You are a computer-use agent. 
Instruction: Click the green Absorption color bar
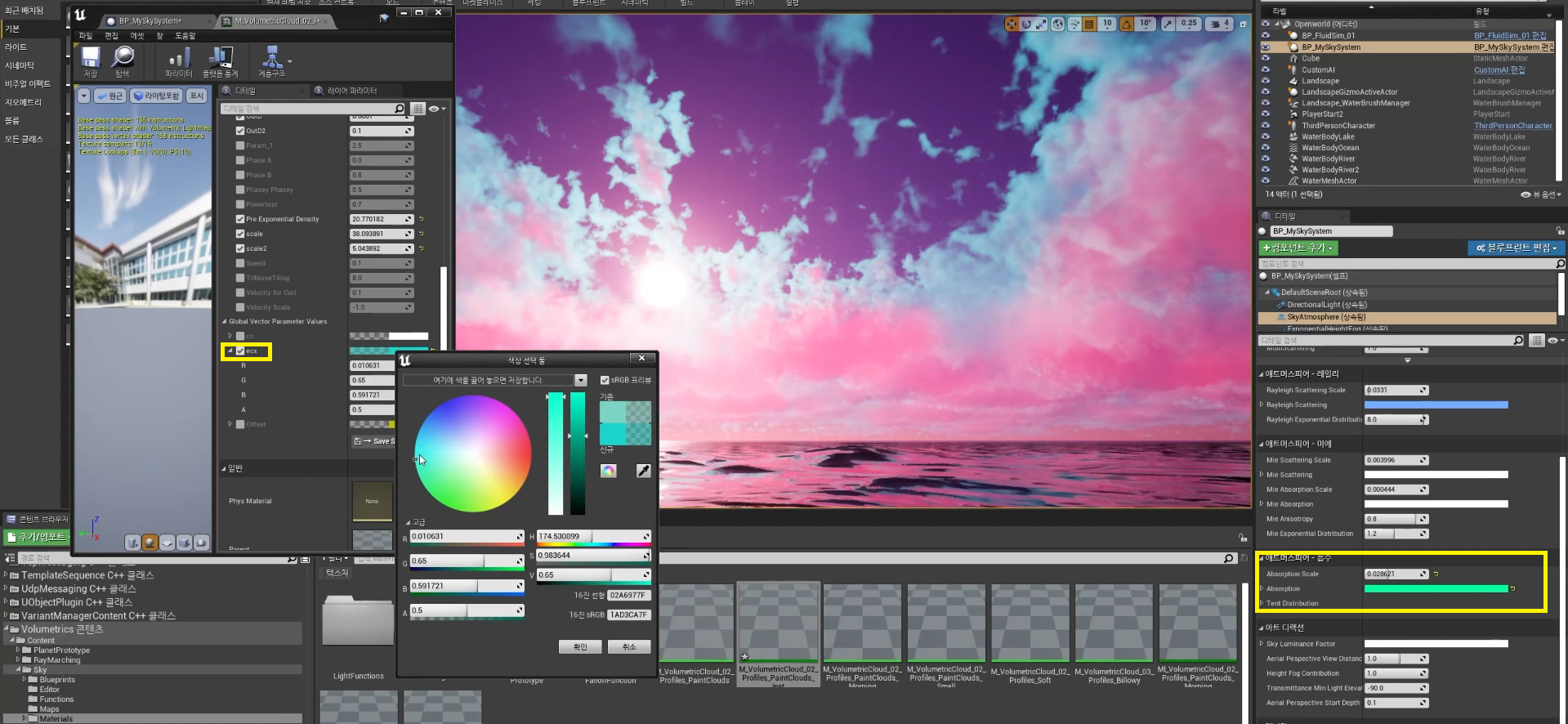pyautogui.click(x=1436, y=588)
